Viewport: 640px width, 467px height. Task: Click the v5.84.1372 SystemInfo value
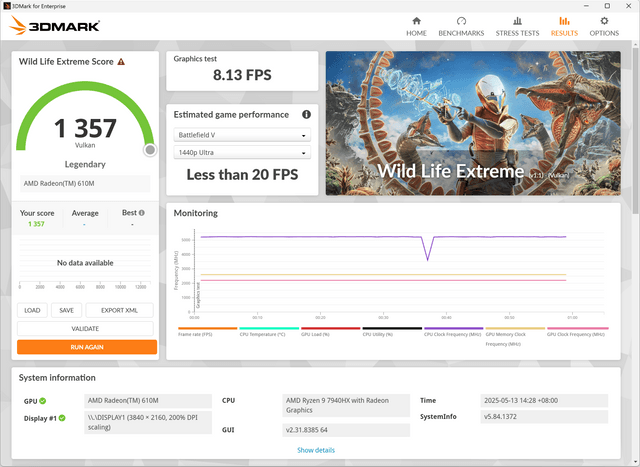[x=544, y=417]
